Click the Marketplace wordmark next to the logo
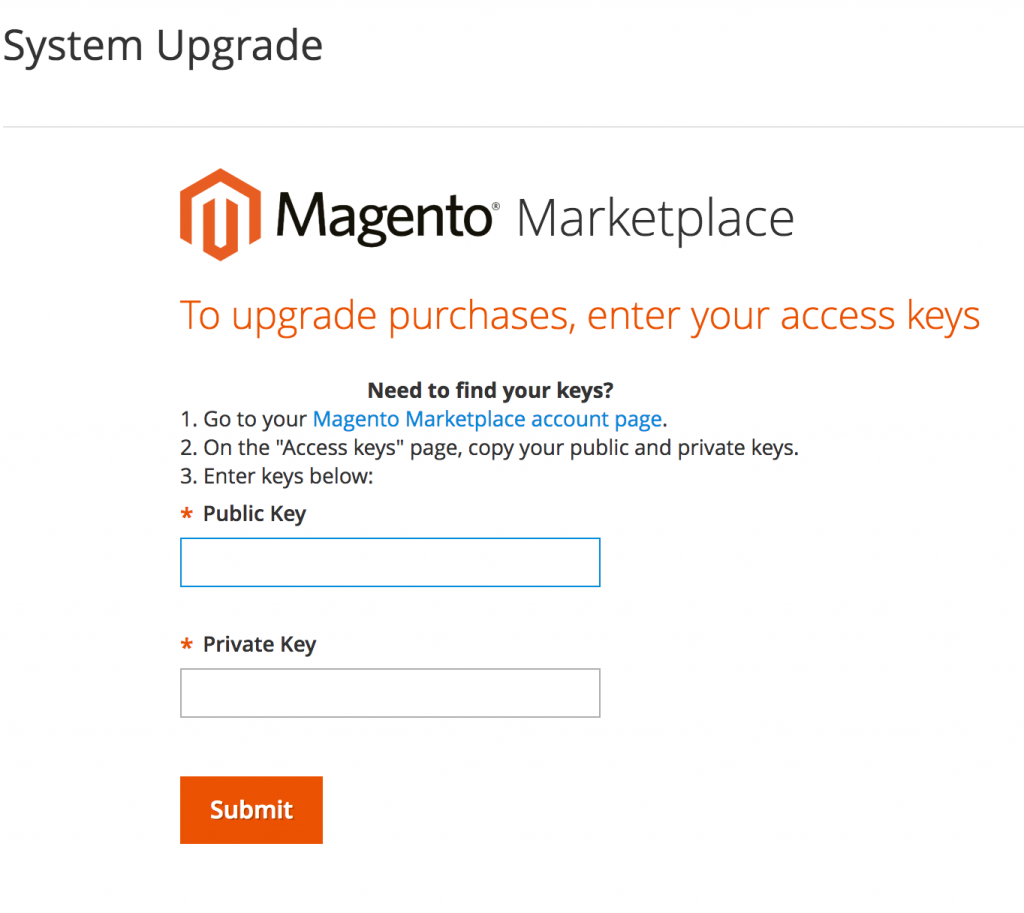The height and width of the screenshot is (913, 1024). click(655, 217)
